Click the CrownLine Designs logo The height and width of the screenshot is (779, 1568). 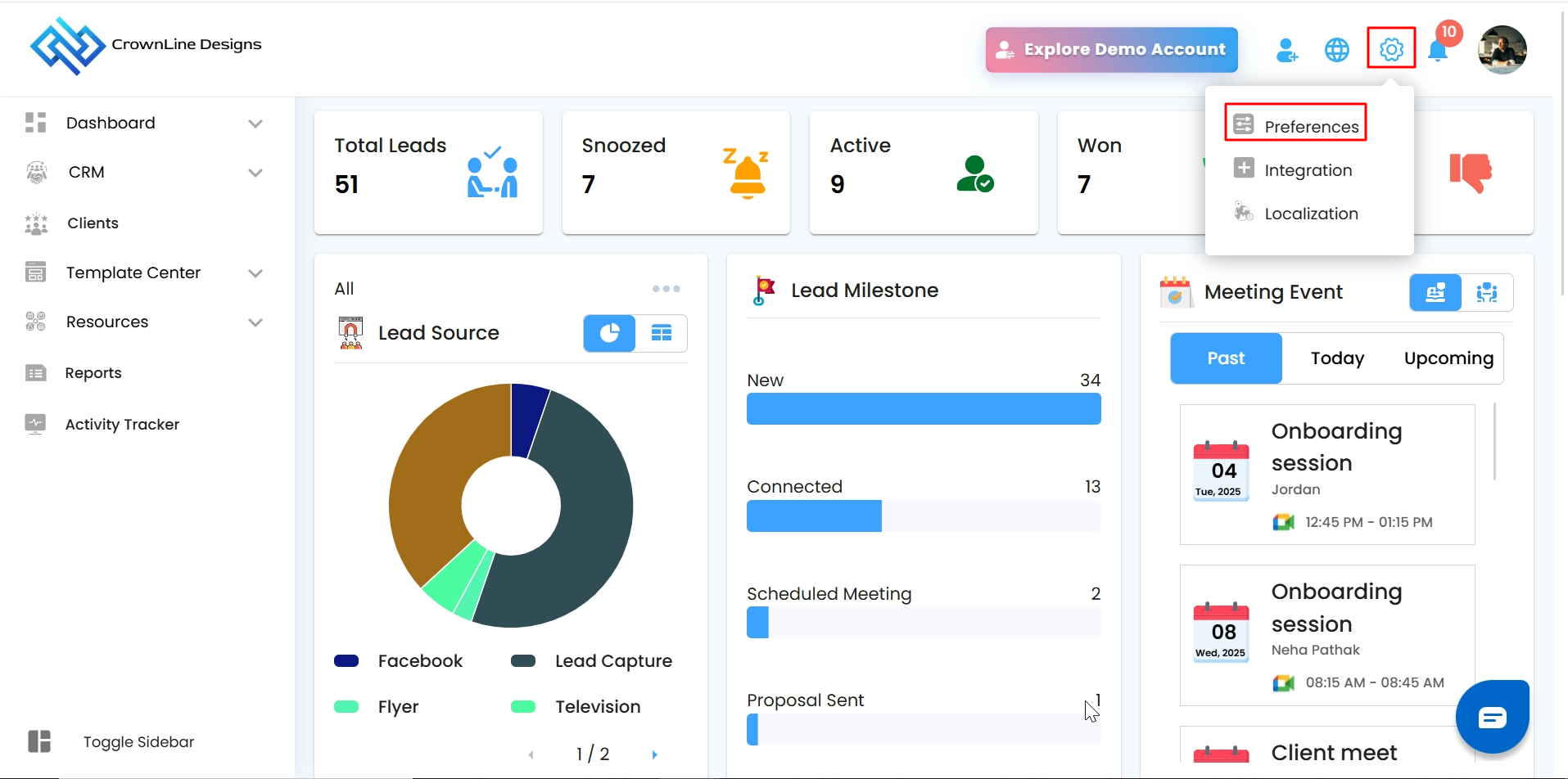coord(146,46)
